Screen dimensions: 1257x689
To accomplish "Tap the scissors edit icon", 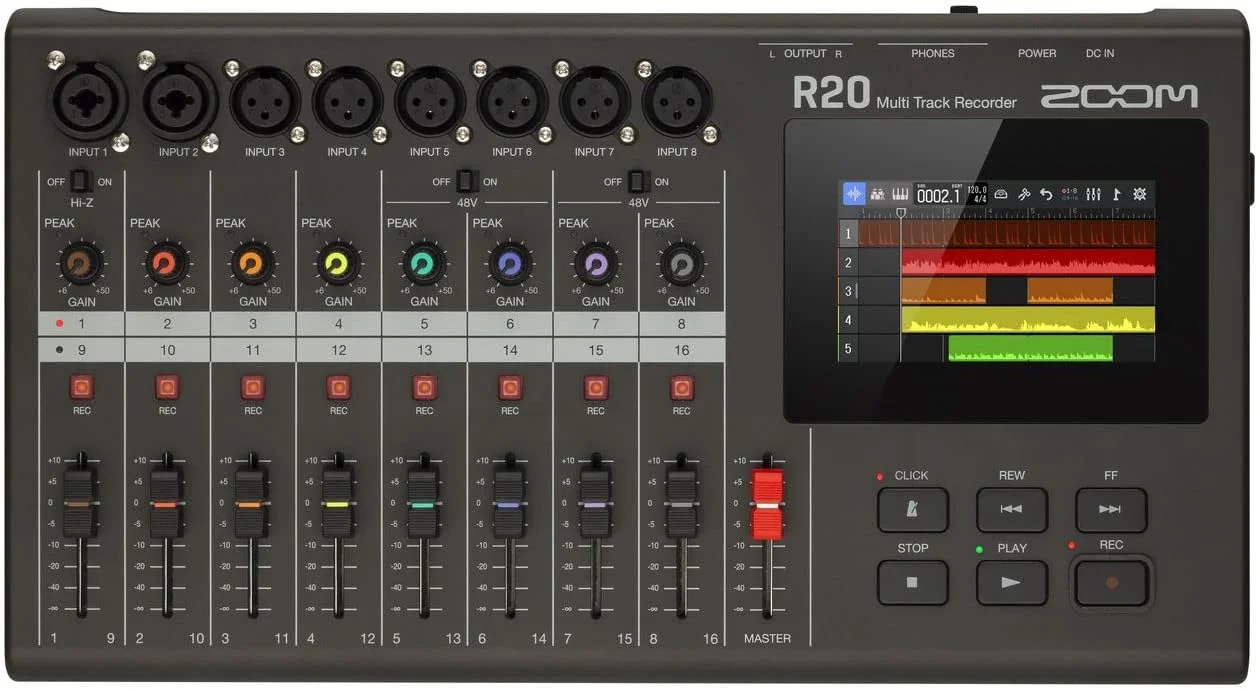I will click(x=1023, y=194).
